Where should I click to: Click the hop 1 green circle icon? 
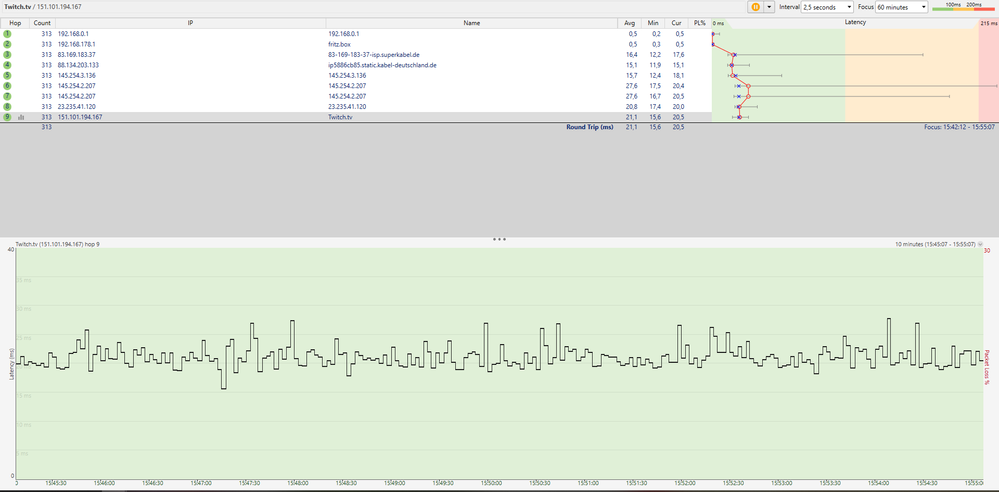coord(7,34)
